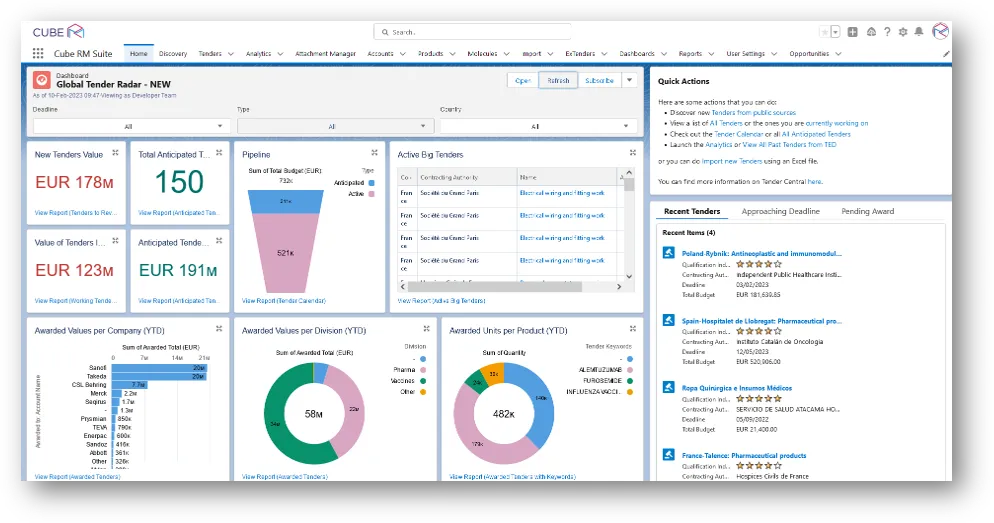The height and width of the screenshot is (523, 994).
Task: Expand the Value of Tenders widget
Action: click(x=115, y=241)
